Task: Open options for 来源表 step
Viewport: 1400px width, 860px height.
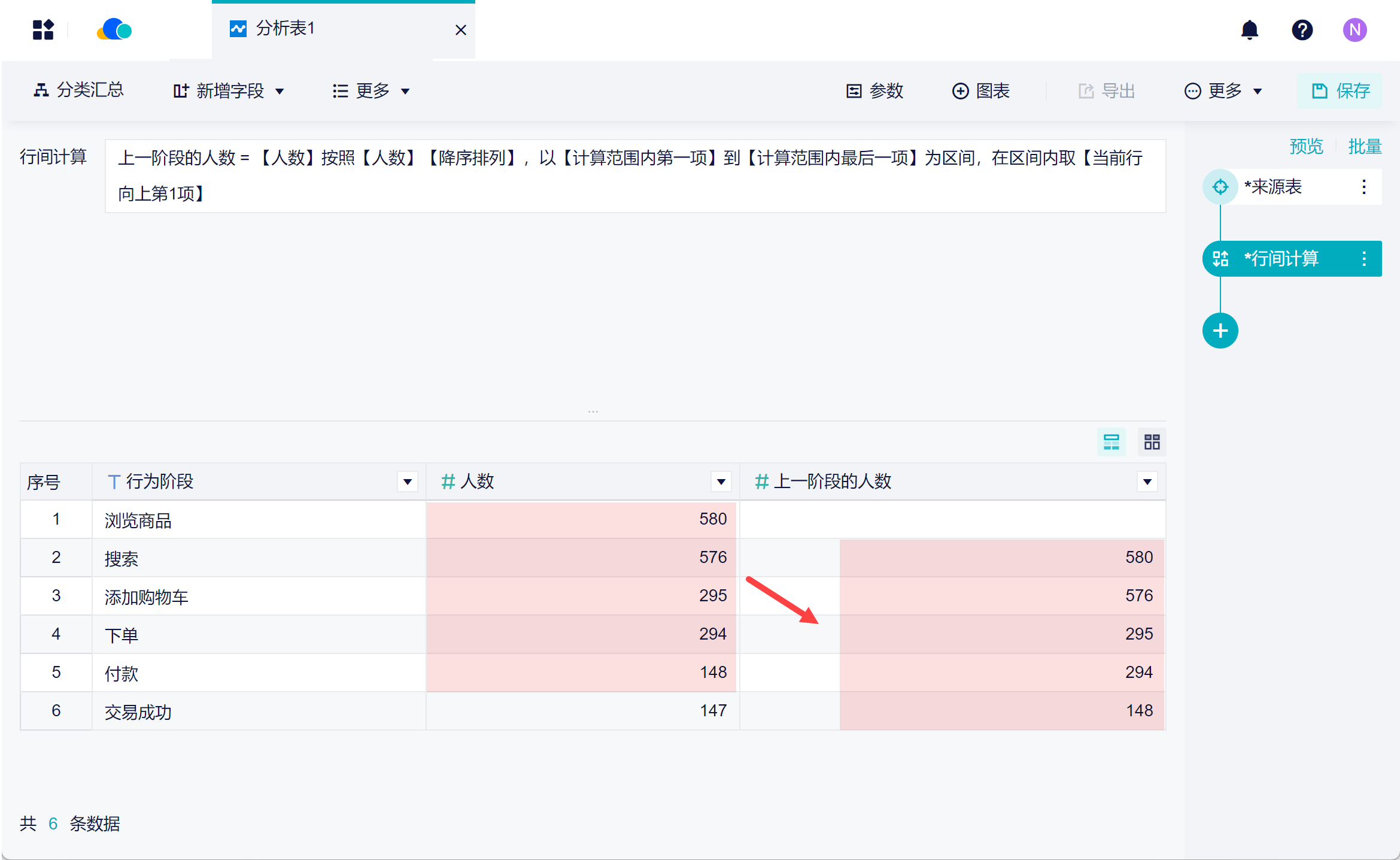Action: (1363, 187)
